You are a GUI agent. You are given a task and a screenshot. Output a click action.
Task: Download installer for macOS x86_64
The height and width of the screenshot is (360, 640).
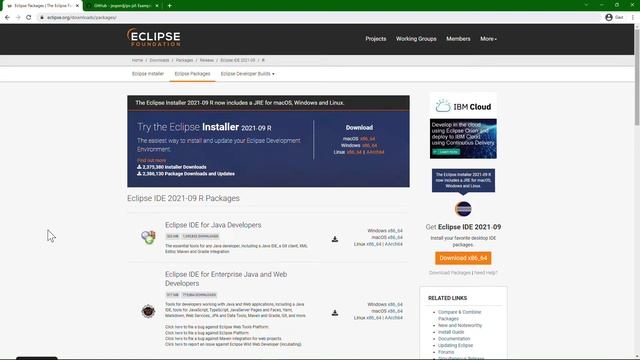367,139
